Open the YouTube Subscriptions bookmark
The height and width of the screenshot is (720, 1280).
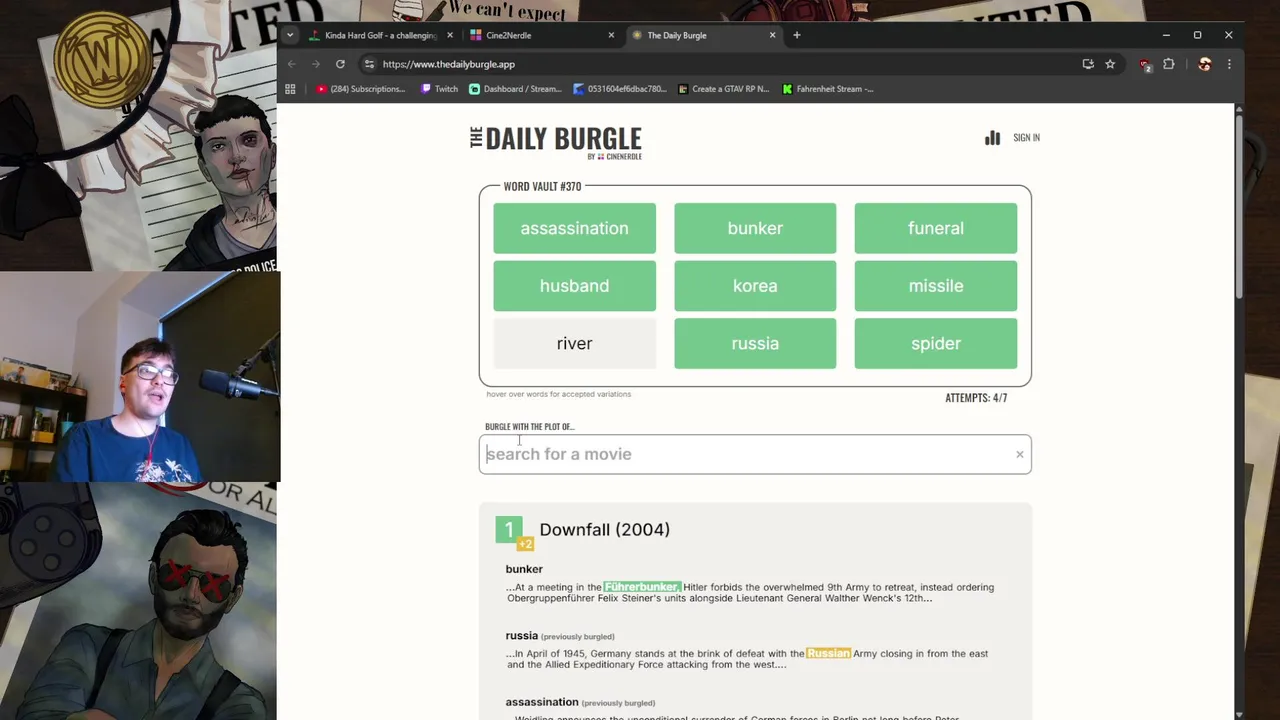(x=360, y=89)
